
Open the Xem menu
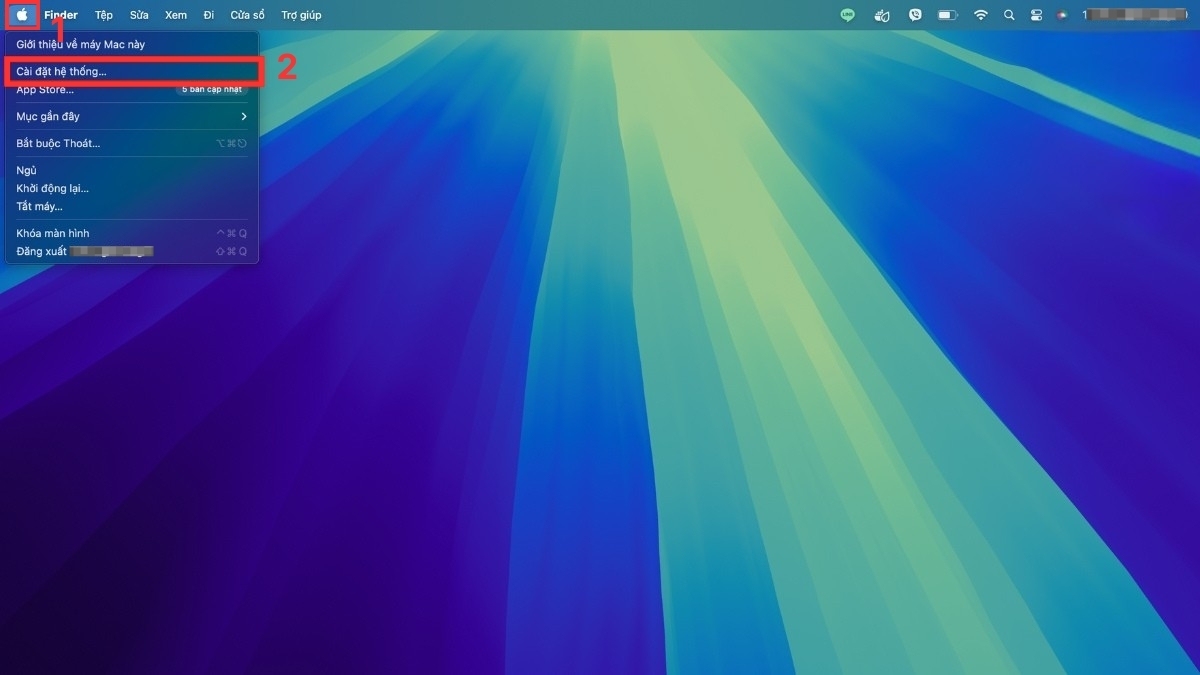pyautogui.click(x=176, y=15)
